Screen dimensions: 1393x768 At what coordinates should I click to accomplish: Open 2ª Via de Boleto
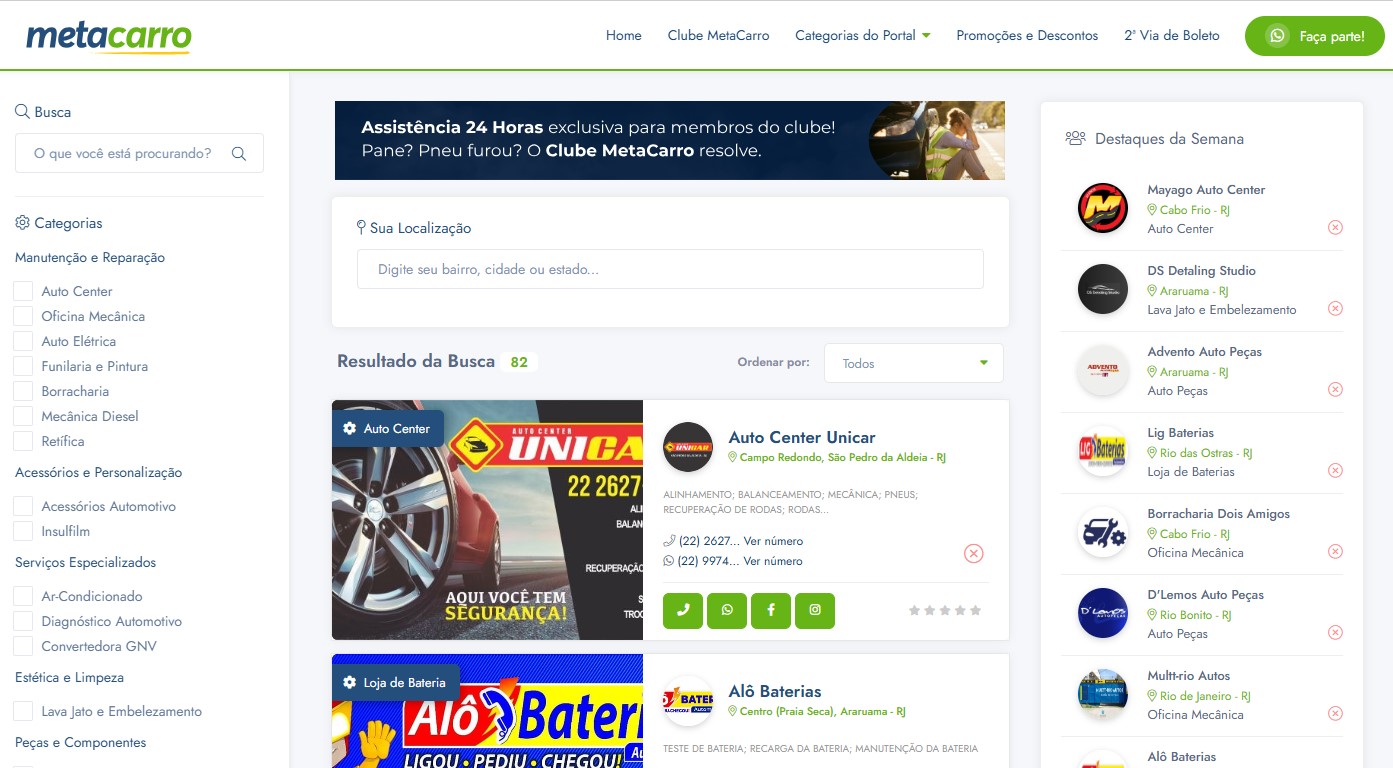pos(1172,36)
